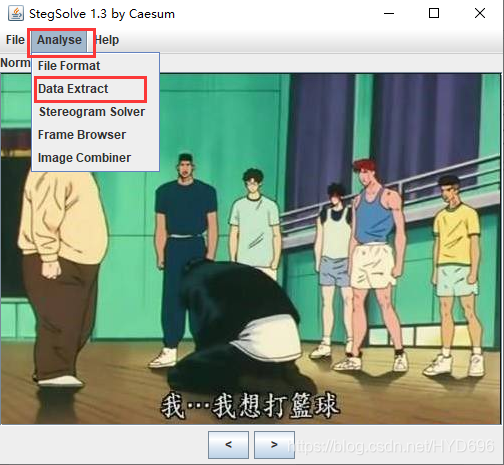The height and width of the screenshot is (465, 504).
Task: Open the File menu
Action: click(15, 40)
